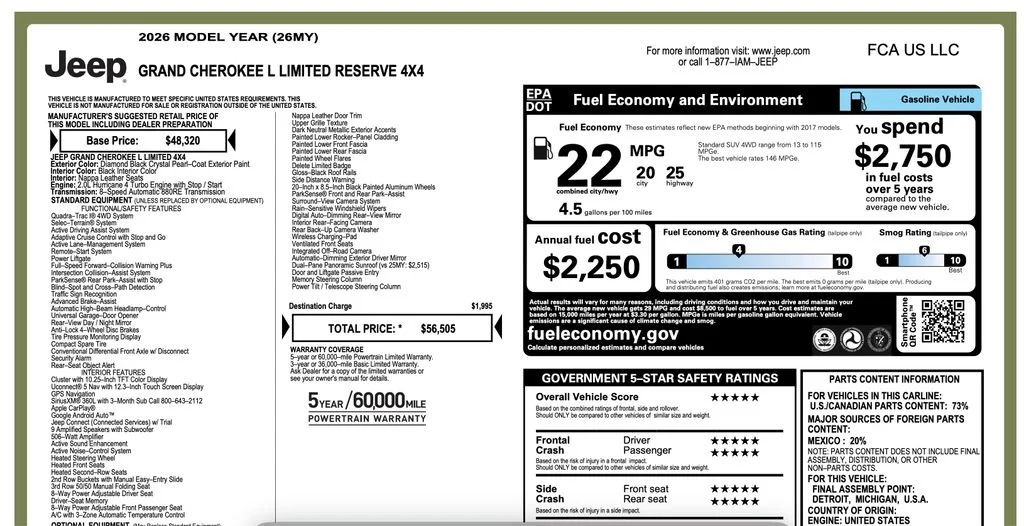Click 'Engine: 2.0L Hurricane 4 Turbo' line

136,185
